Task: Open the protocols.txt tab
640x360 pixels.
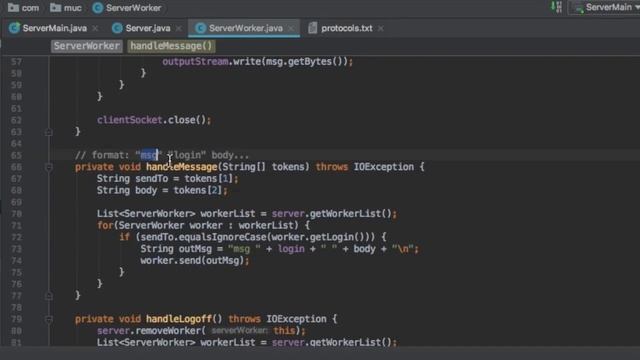Action: 347,28
